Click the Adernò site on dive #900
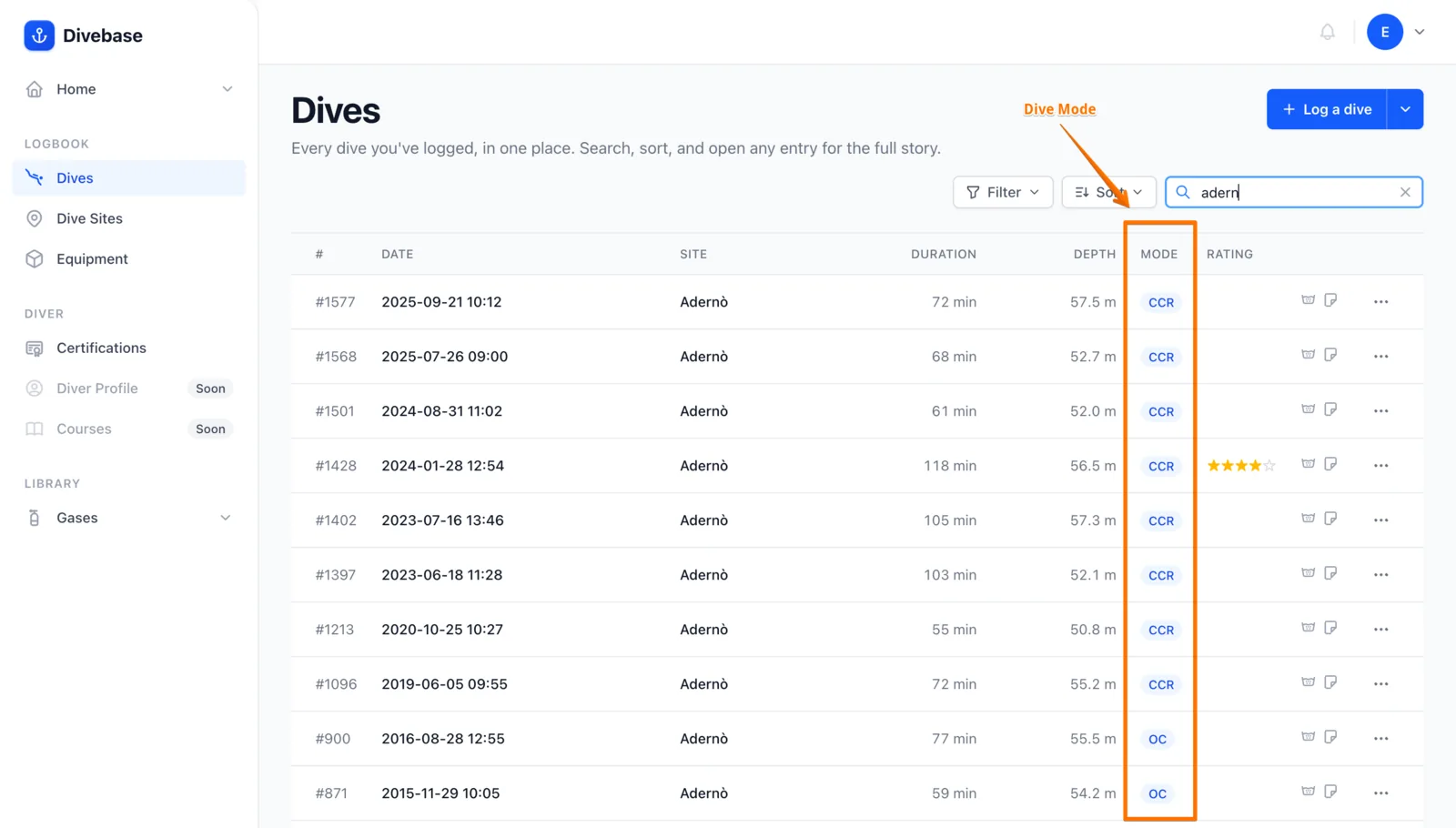Viewport: 1456px width, 828px height. point(703,739)
